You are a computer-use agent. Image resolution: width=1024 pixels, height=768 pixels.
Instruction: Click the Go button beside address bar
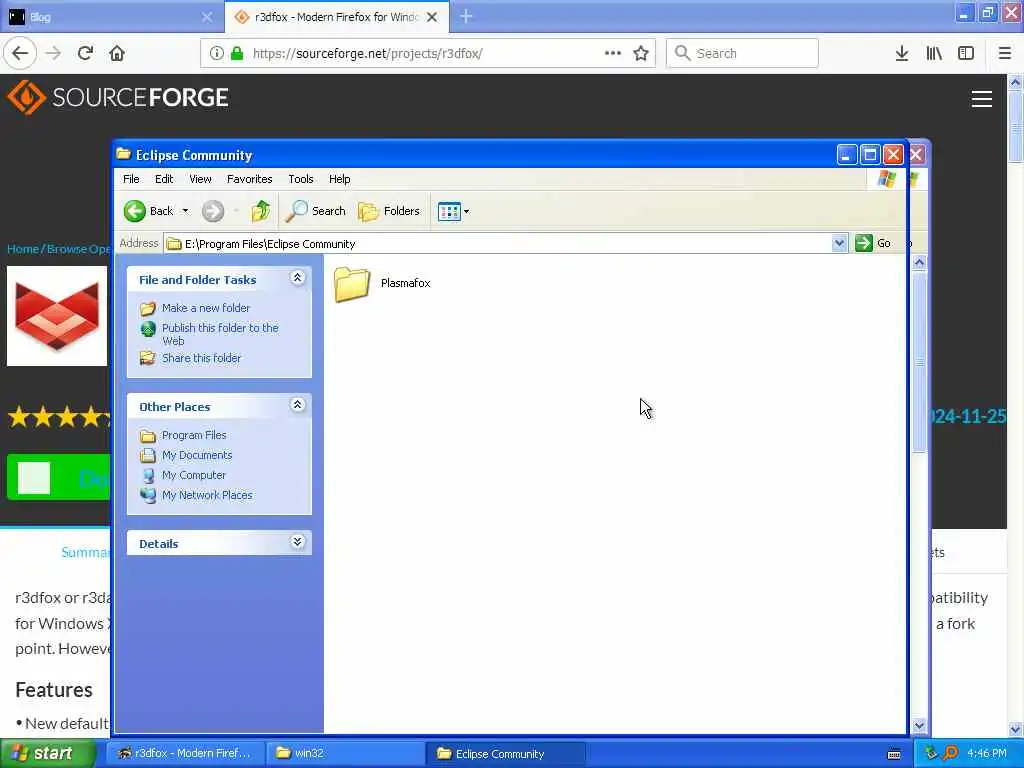click(x=873, y=243)
